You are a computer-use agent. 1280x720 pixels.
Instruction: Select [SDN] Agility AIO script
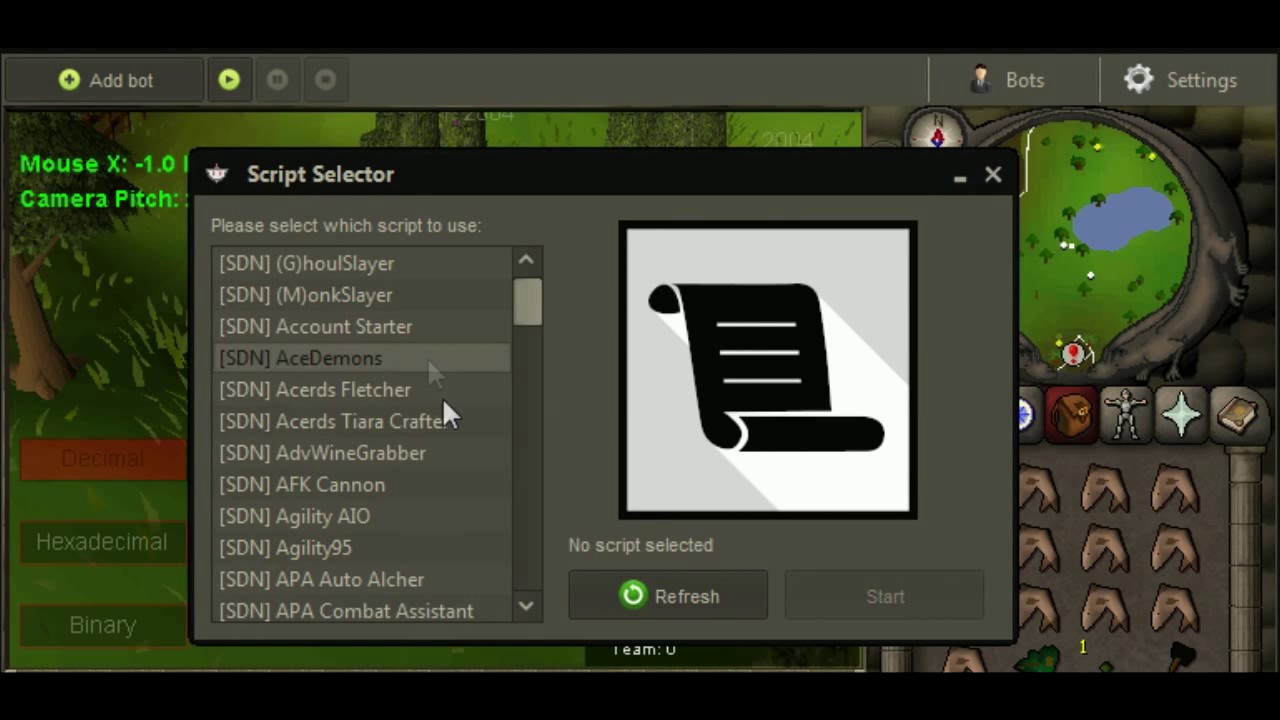click(362, 516)
